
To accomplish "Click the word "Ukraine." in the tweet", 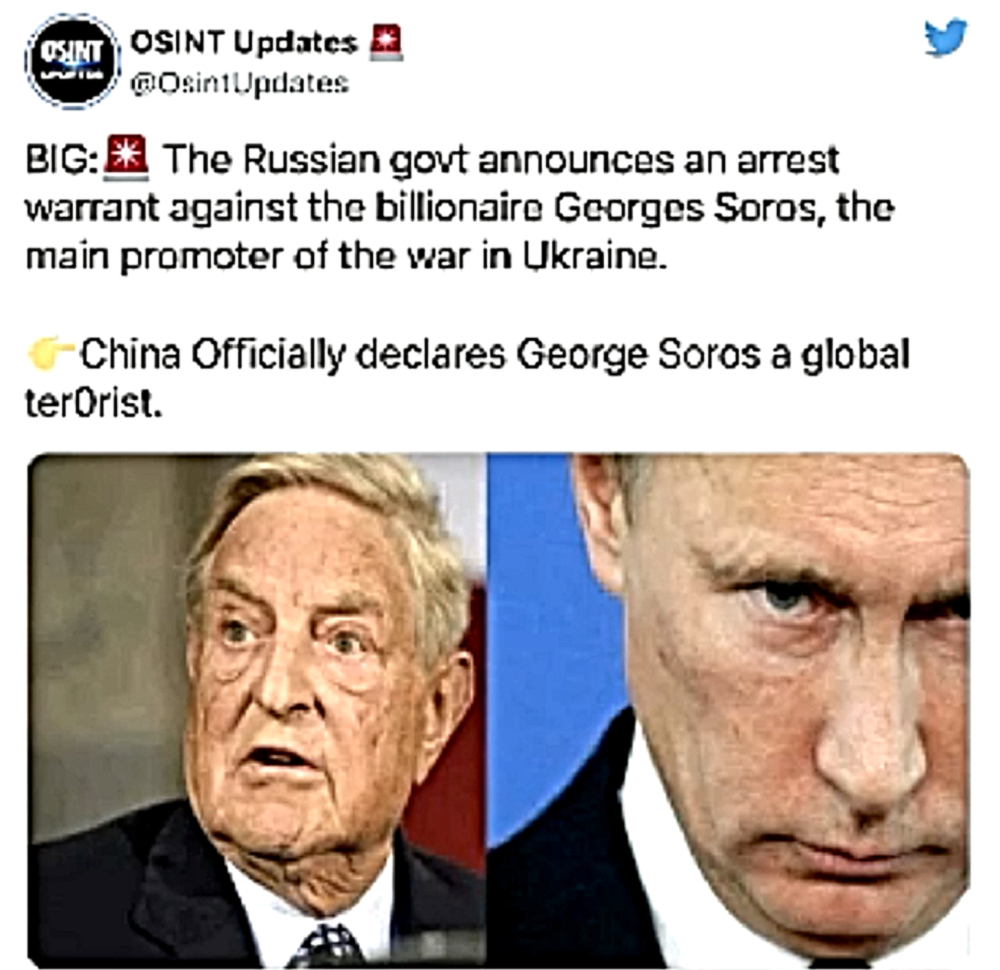I will click(x=595, y=256).
